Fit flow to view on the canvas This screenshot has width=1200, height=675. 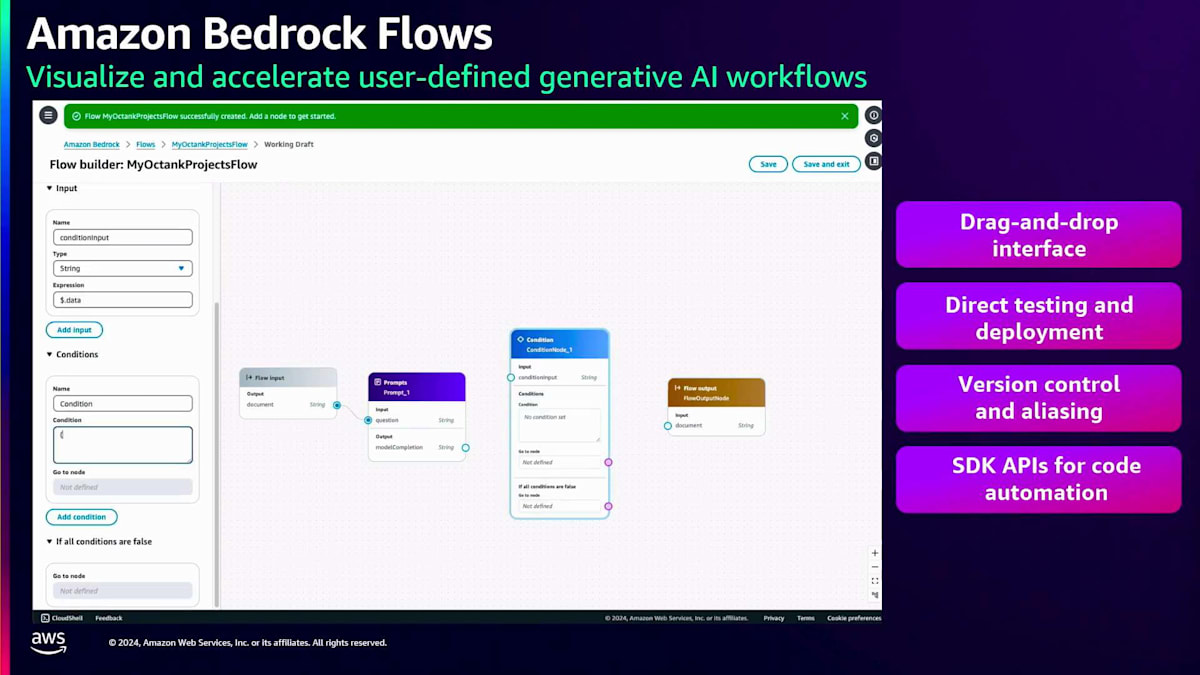[x=875, y=581]
